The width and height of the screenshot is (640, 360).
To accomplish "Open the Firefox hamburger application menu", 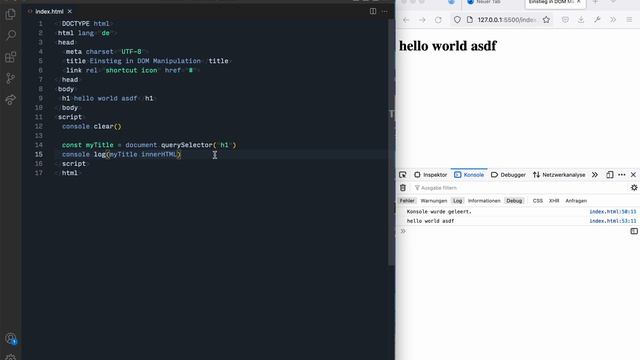I will pyautogui.click(x=629, y=20).
